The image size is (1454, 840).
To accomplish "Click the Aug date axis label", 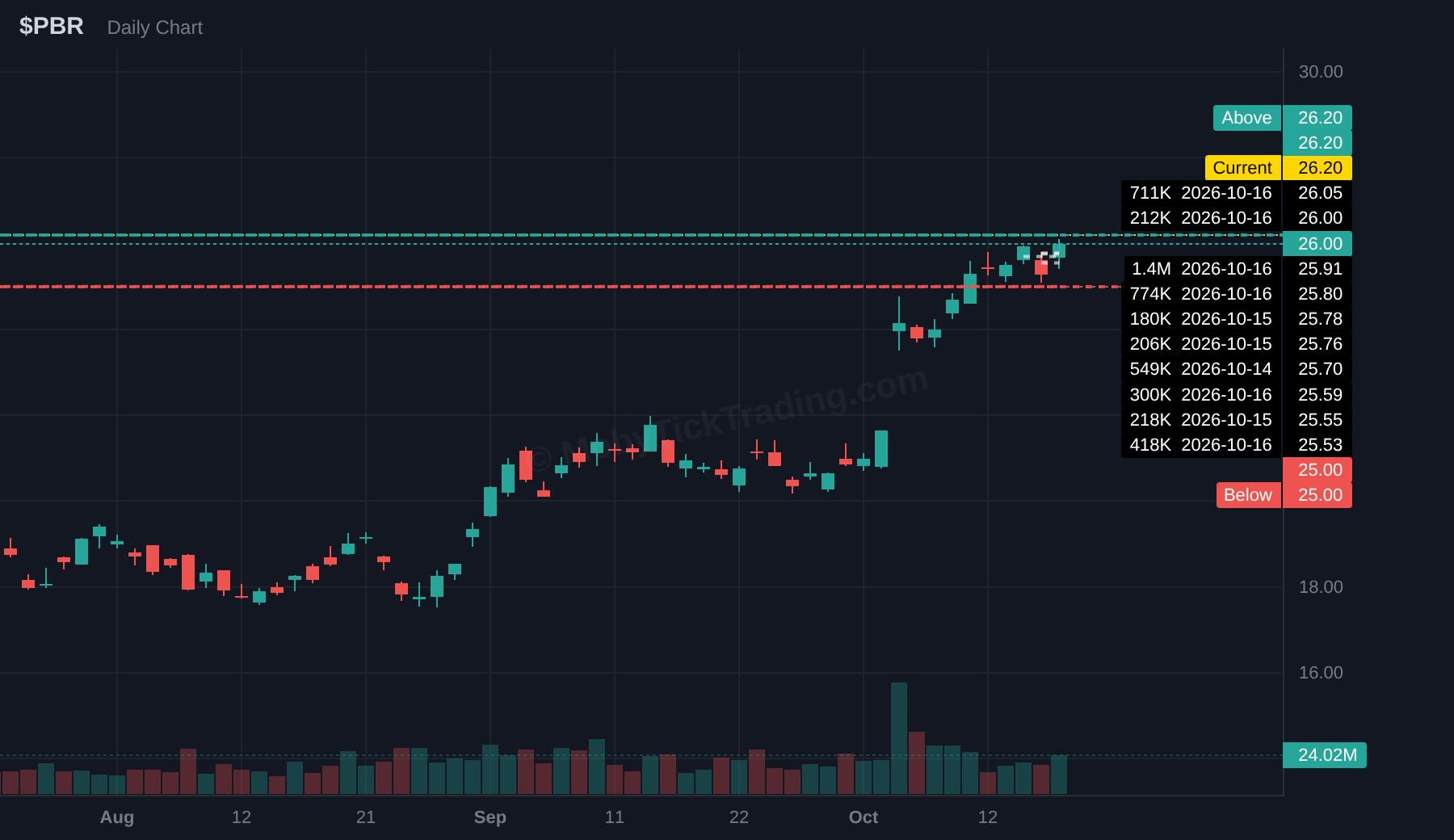I will (x=117, y=817).
